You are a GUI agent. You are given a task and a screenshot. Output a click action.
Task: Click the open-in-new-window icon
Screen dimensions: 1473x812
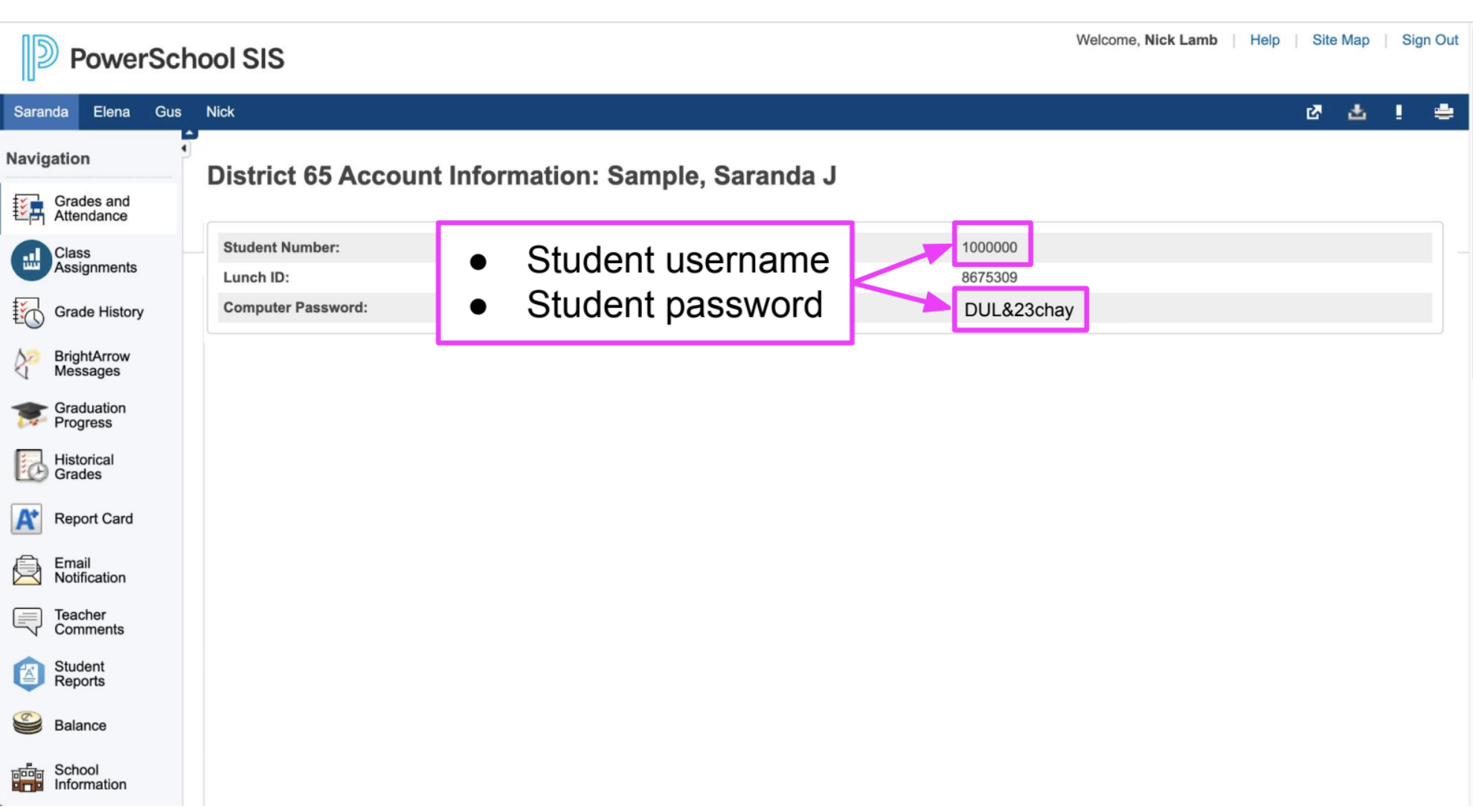pyautogui.click(x=1315, y=112)
